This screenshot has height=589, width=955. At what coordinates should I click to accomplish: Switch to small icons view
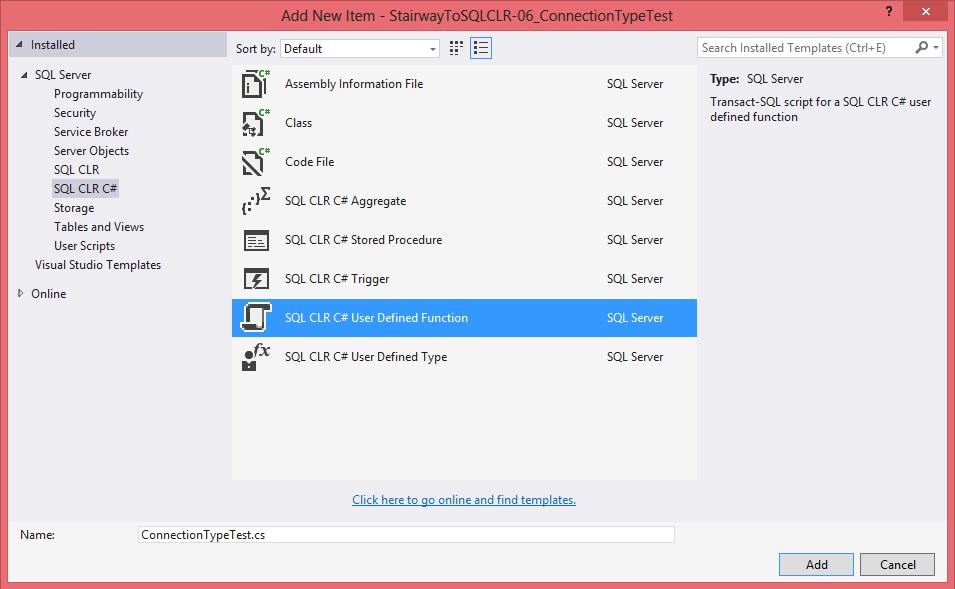456,48
